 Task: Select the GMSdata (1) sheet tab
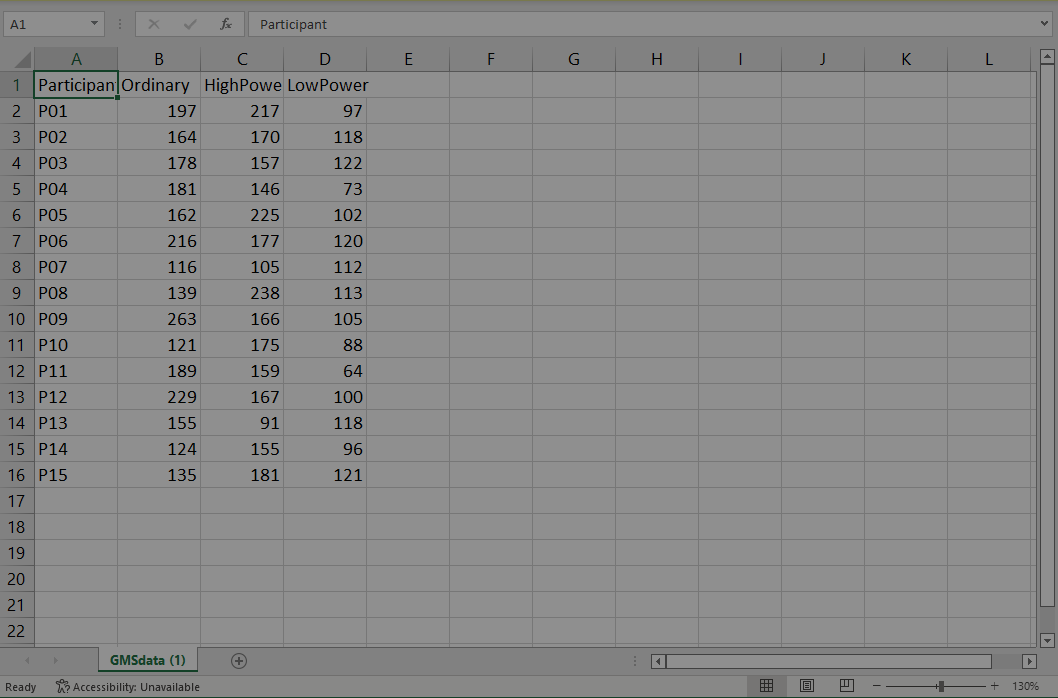(148, 660)
